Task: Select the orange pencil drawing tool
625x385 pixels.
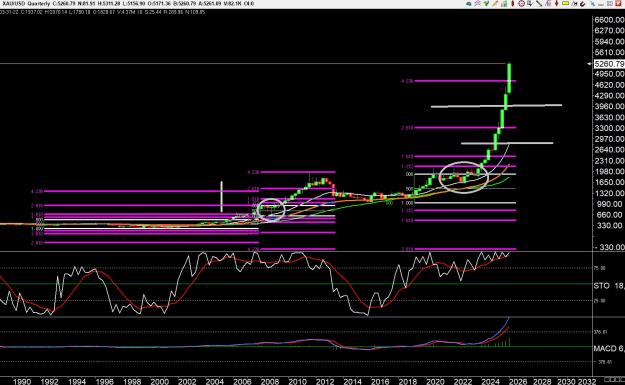Action: point(495,4)
